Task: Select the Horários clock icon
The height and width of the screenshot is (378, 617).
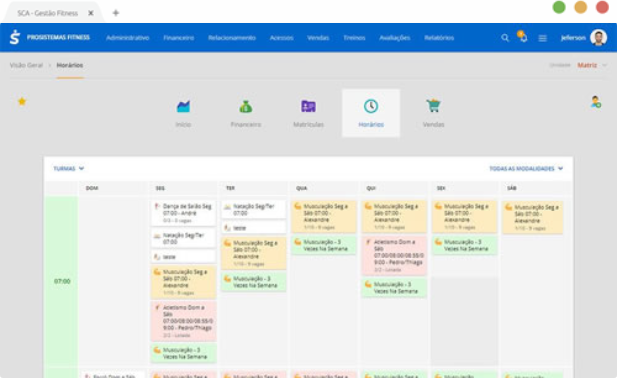Action: click(371, 106)
